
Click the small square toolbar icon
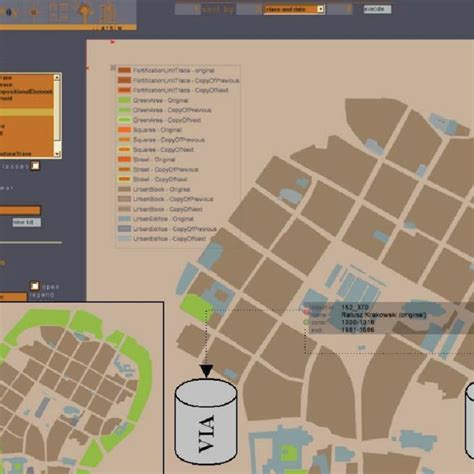(x=33, y=12)
